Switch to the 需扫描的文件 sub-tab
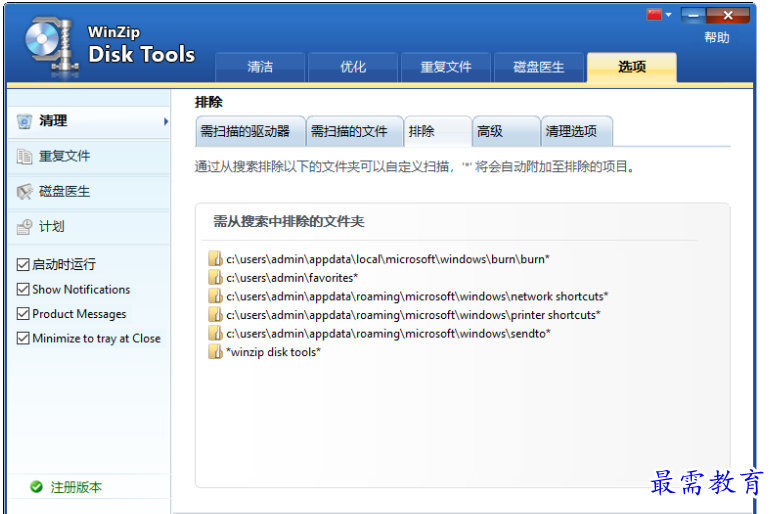Image resolution: width=772 pixels, height=514 pixels. coord(355,131)
